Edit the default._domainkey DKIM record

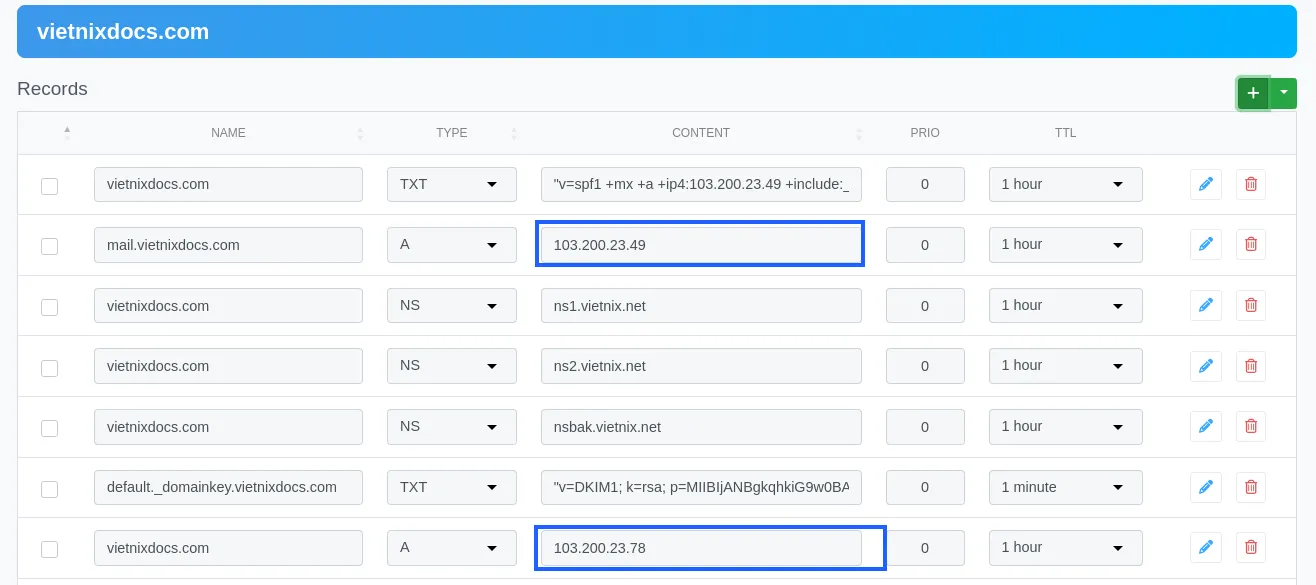[x=1206, y=487]
